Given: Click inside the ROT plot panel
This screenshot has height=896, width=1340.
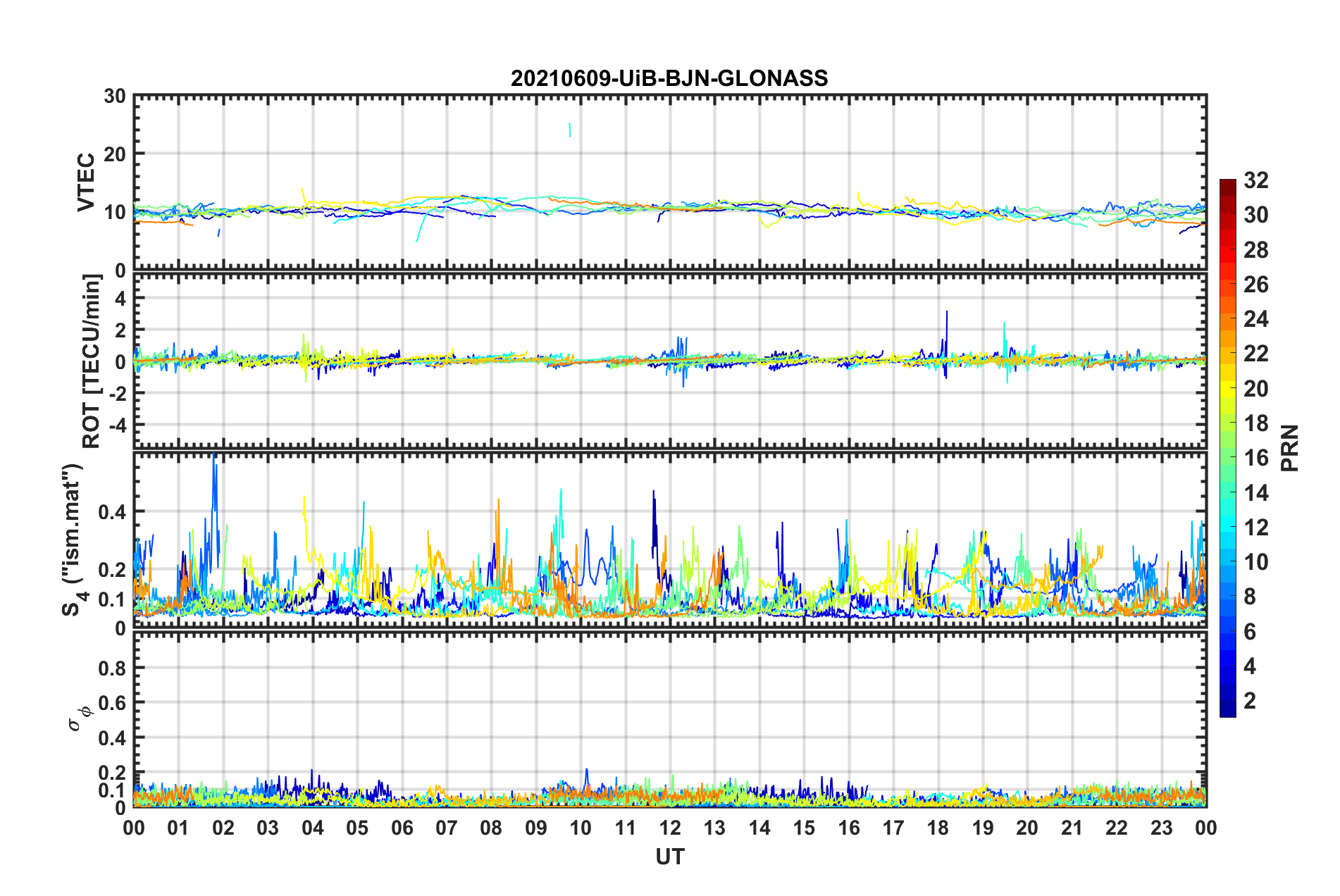Looking at the screenshot, I should (670, 361).
